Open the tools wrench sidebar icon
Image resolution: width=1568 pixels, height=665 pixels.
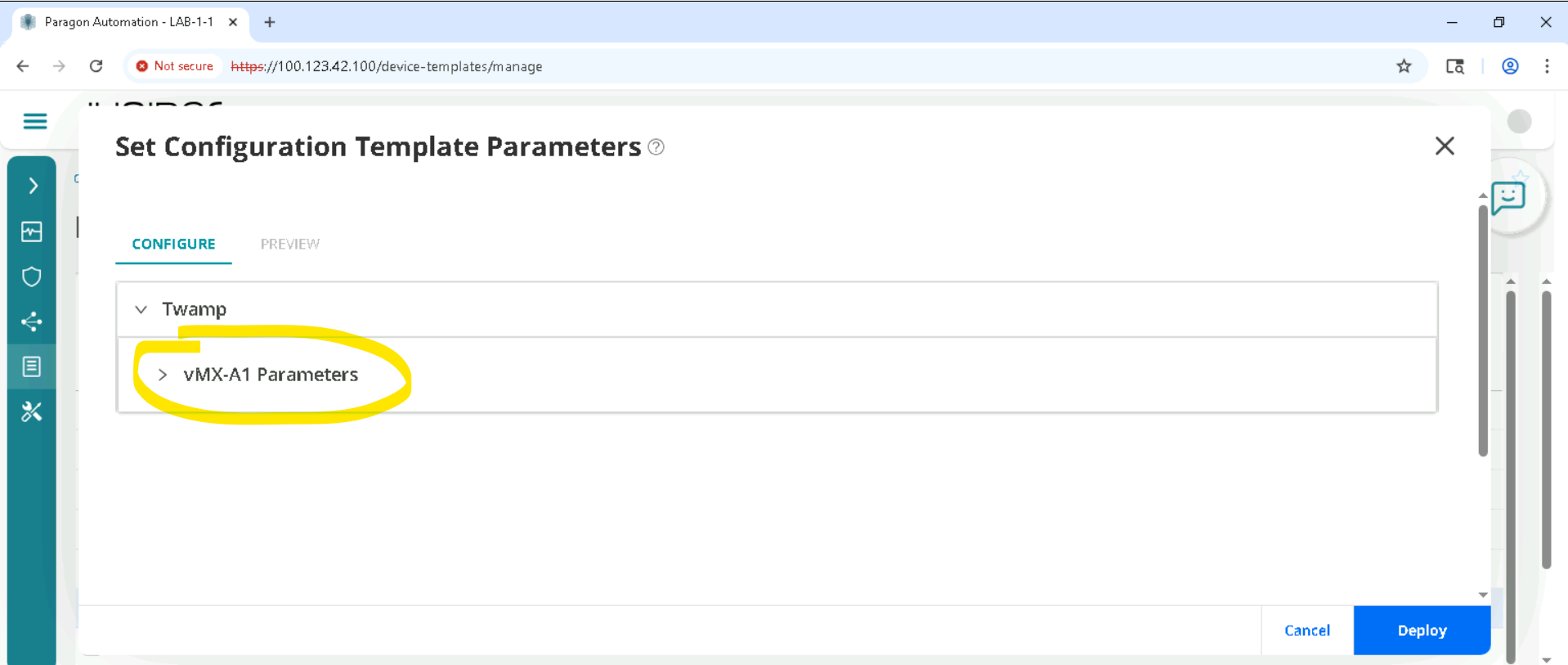pyautogui.click(x=32, y=411)
